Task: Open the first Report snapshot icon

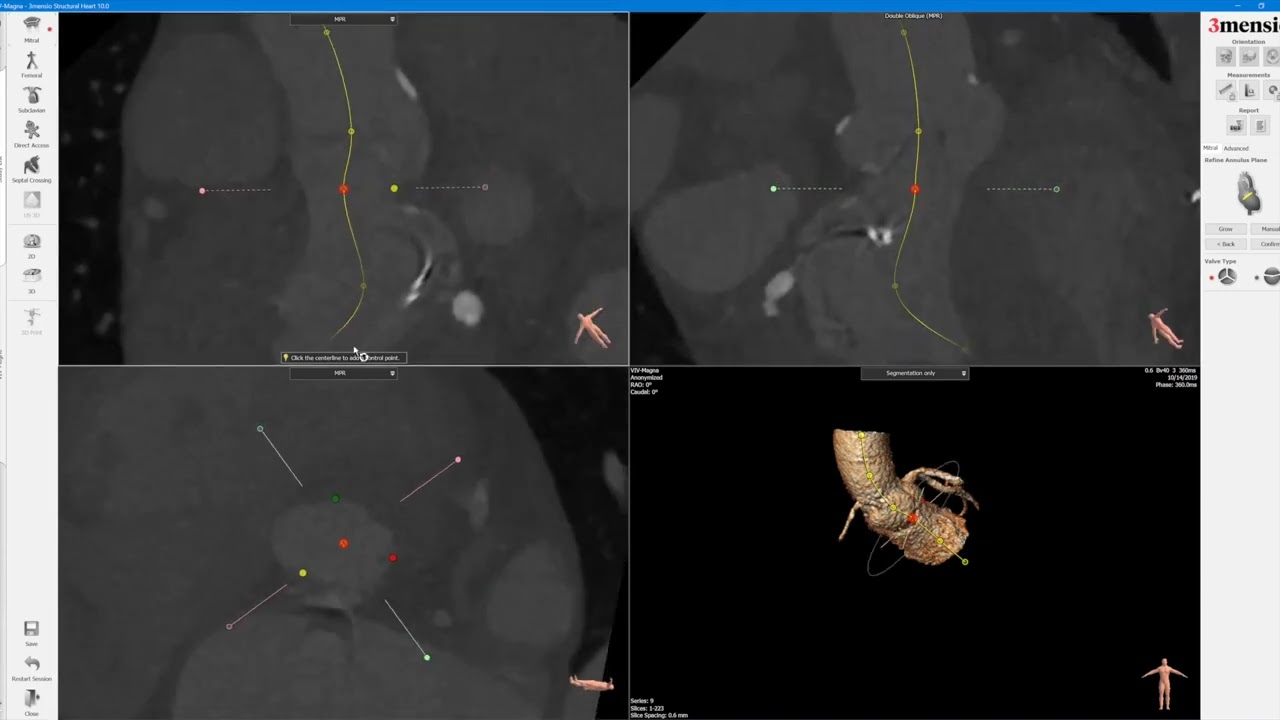Action: point(1237,125)
